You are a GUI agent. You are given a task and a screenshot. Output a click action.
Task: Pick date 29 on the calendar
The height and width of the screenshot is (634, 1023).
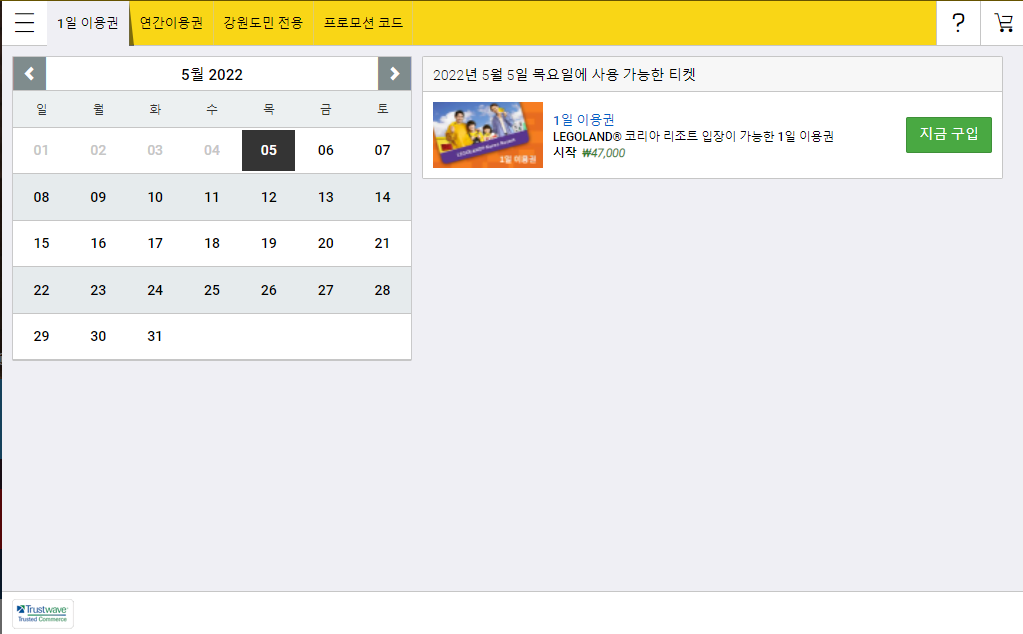41,337
